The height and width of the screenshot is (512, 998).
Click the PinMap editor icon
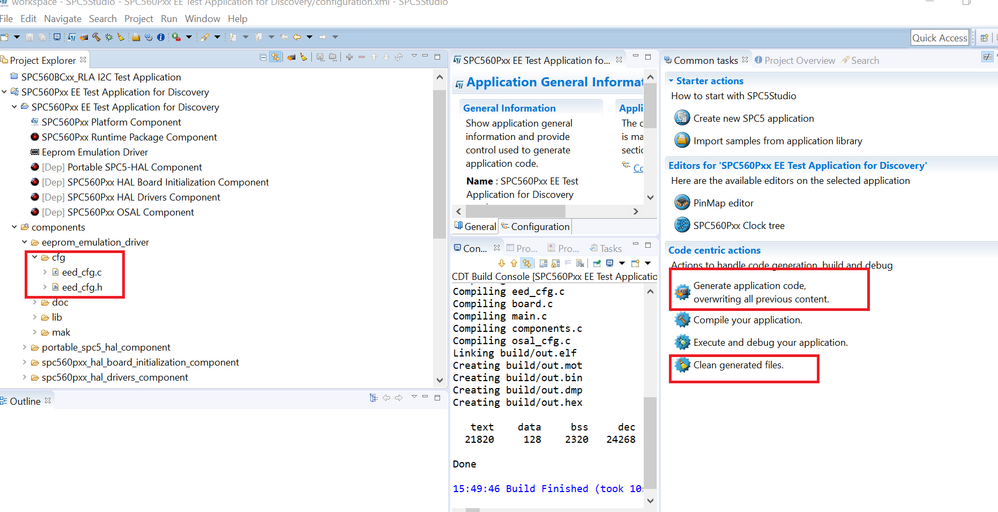[682, 203]
